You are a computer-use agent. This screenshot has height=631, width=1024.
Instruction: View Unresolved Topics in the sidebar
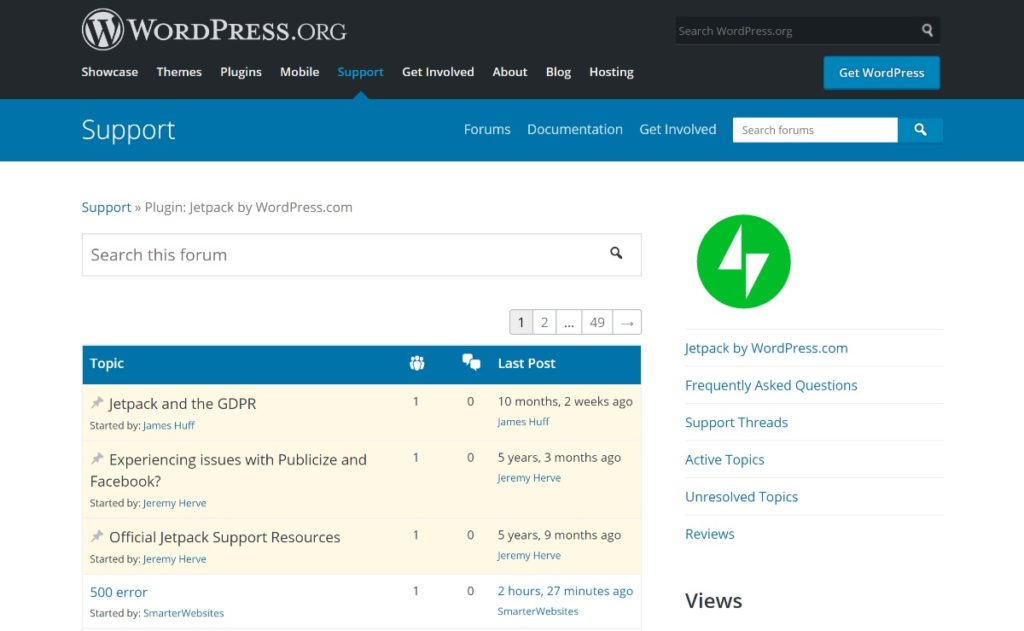pyautogui.click(x=741, y=496)
